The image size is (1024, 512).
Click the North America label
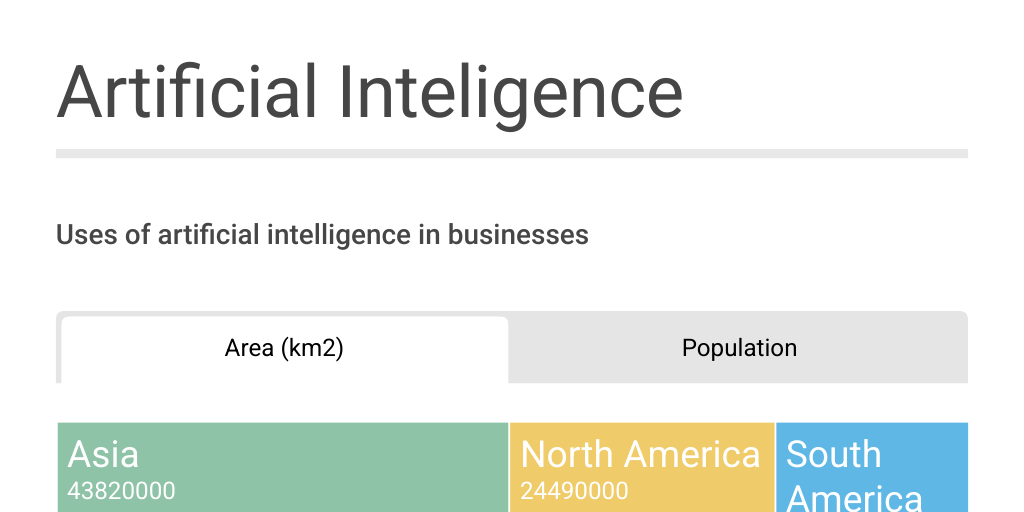point(640,455)
